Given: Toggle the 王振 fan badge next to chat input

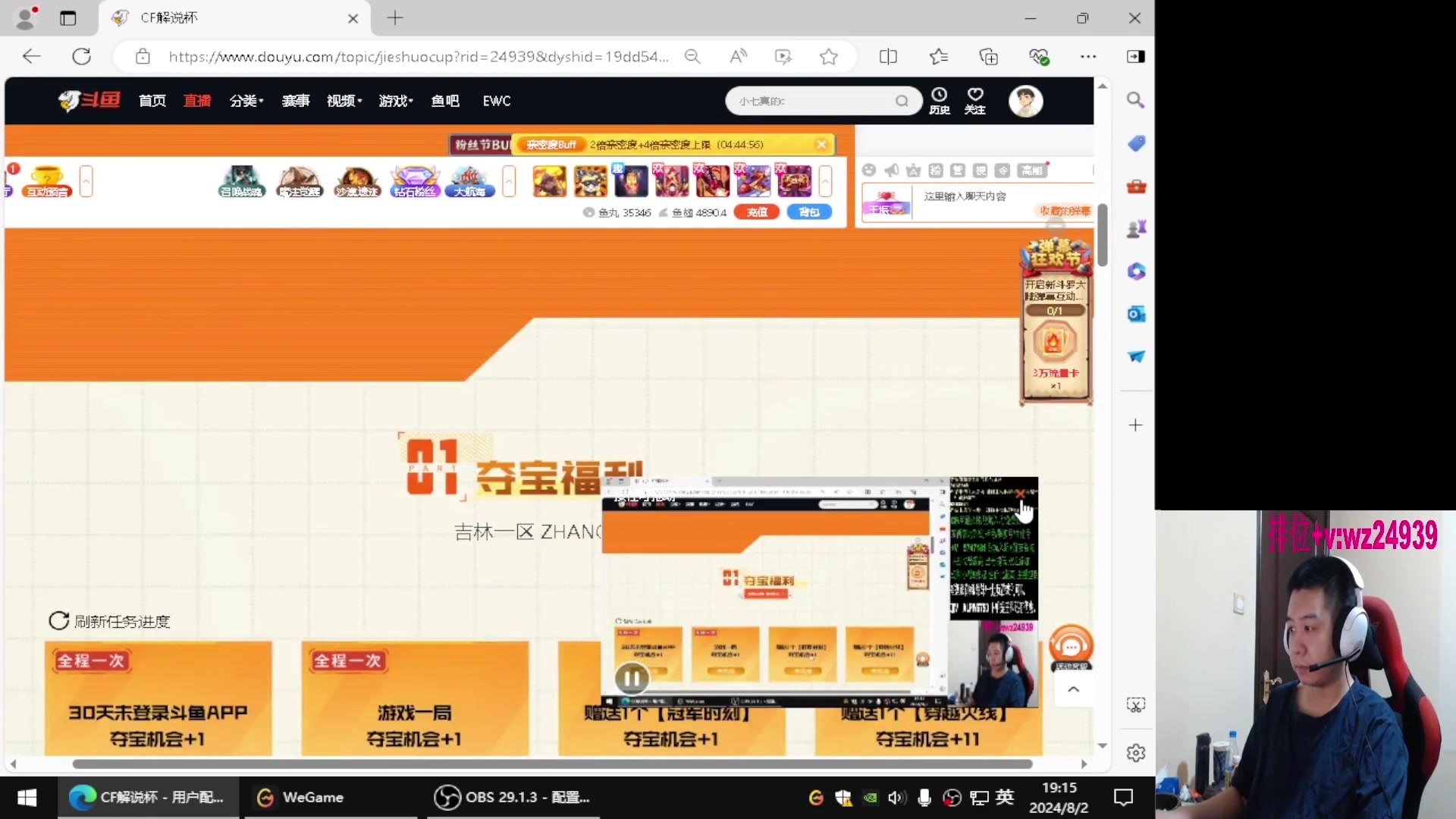Looking at the screenshot, I should point(886,203).
